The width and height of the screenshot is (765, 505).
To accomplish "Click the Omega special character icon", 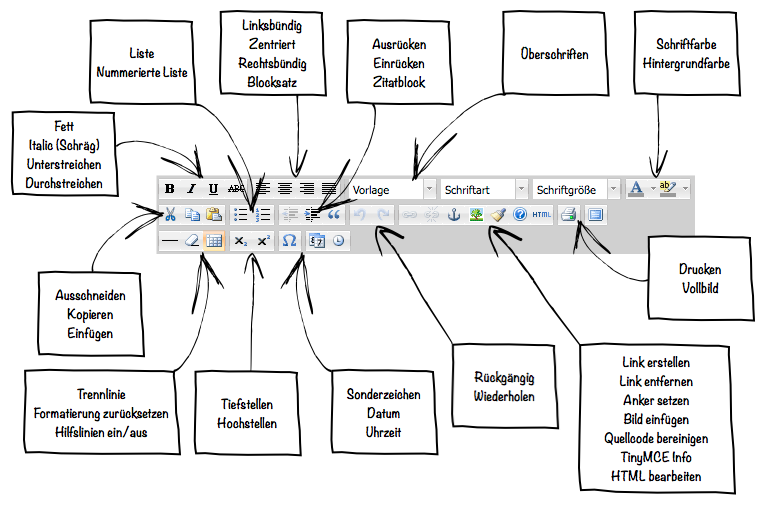I will (289, 241).
